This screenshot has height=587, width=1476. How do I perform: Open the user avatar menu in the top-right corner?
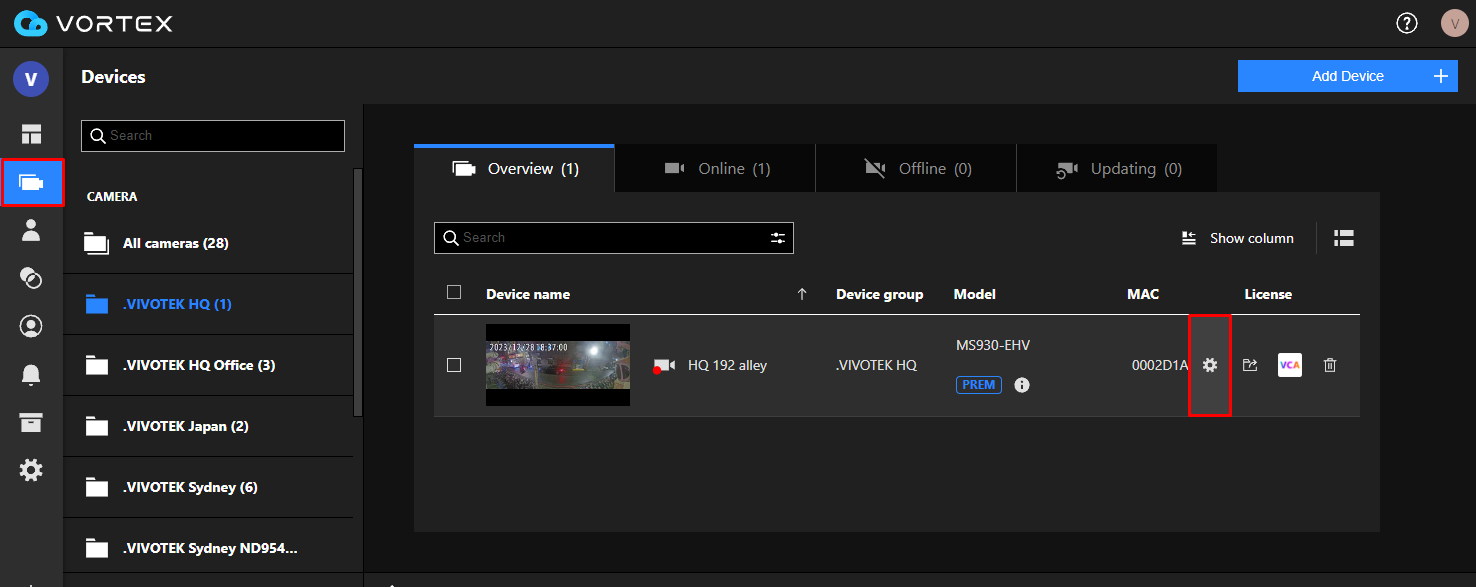(1454, 22)
